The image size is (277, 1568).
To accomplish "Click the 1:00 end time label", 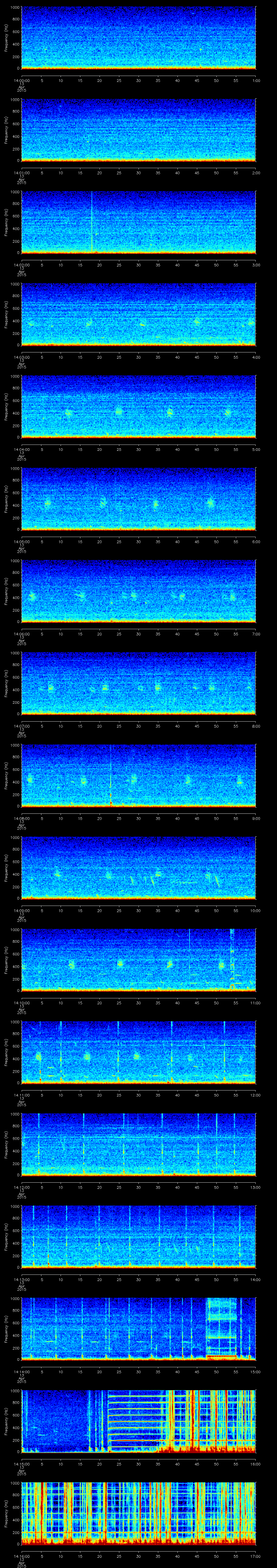I will coord(256,80).
